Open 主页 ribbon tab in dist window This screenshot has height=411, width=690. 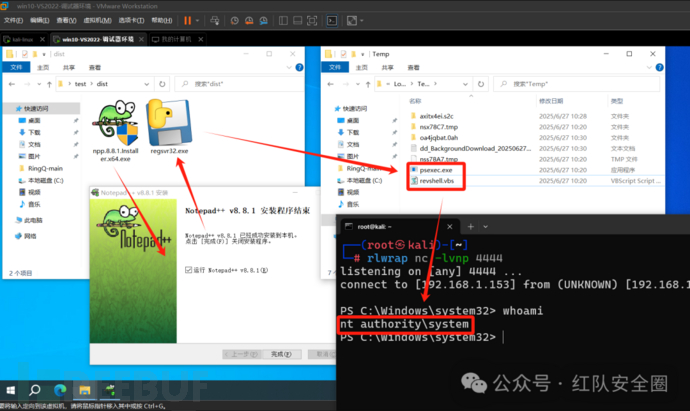43,67
